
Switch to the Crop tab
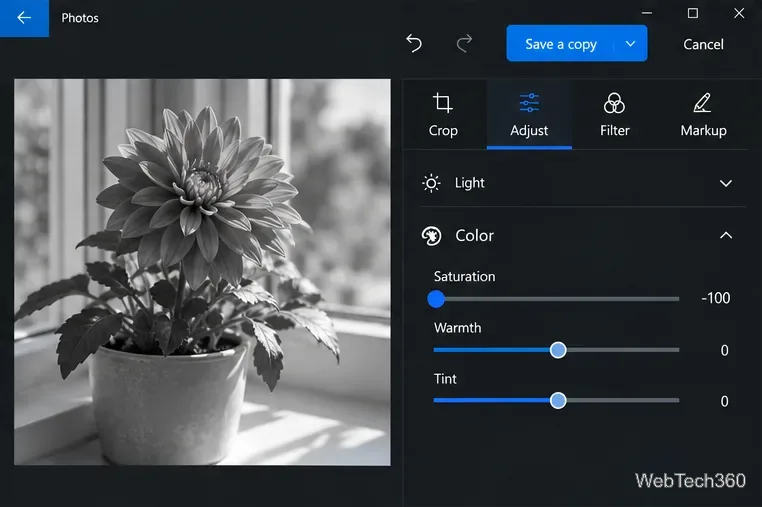point(443,115)
